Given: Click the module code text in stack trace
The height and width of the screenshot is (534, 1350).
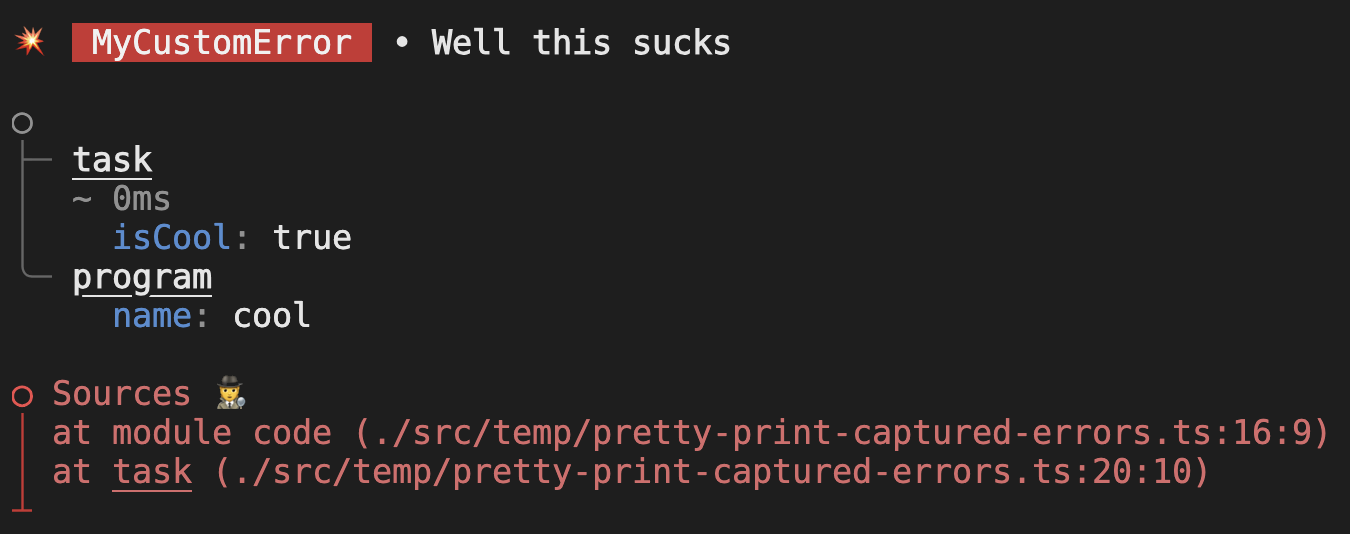Looking at the screenshot, I should coord(222,433).
